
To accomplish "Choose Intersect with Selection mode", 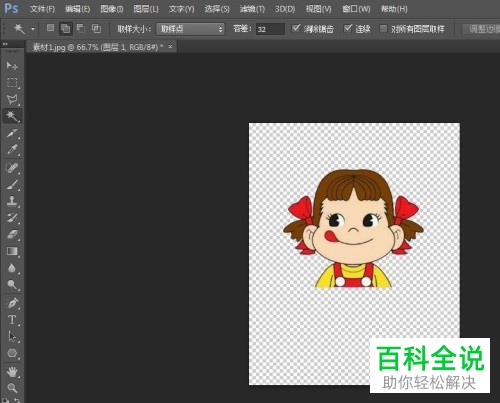I will pos(96,28).
